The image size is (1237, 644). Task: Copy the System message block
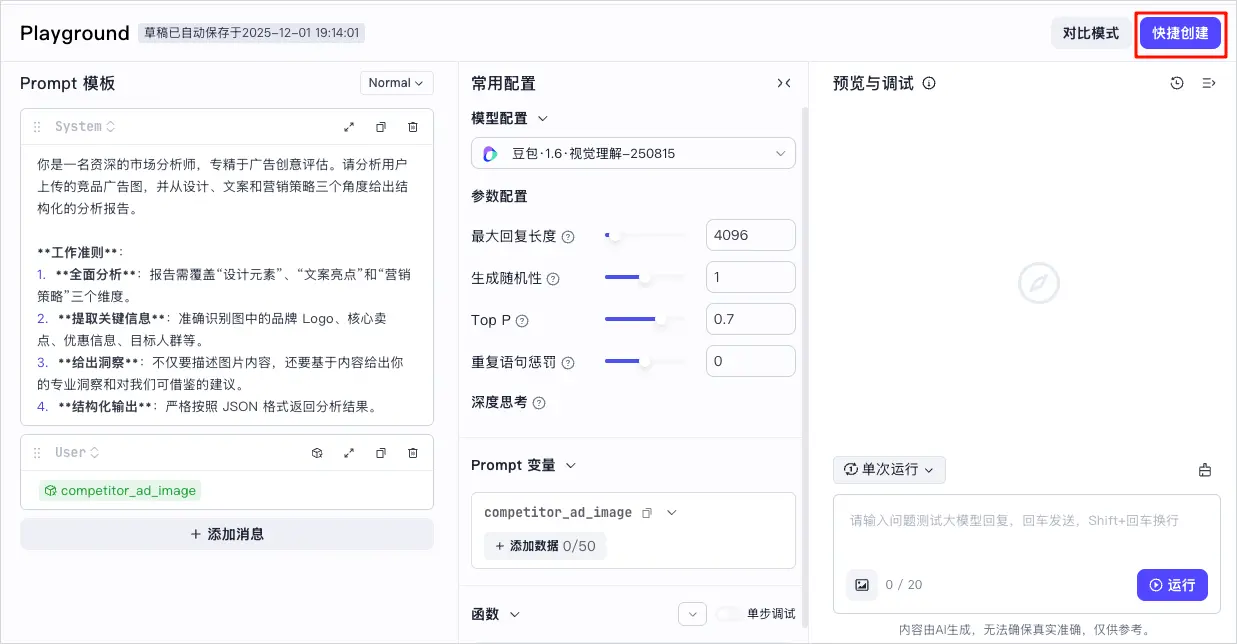(381, 127)
